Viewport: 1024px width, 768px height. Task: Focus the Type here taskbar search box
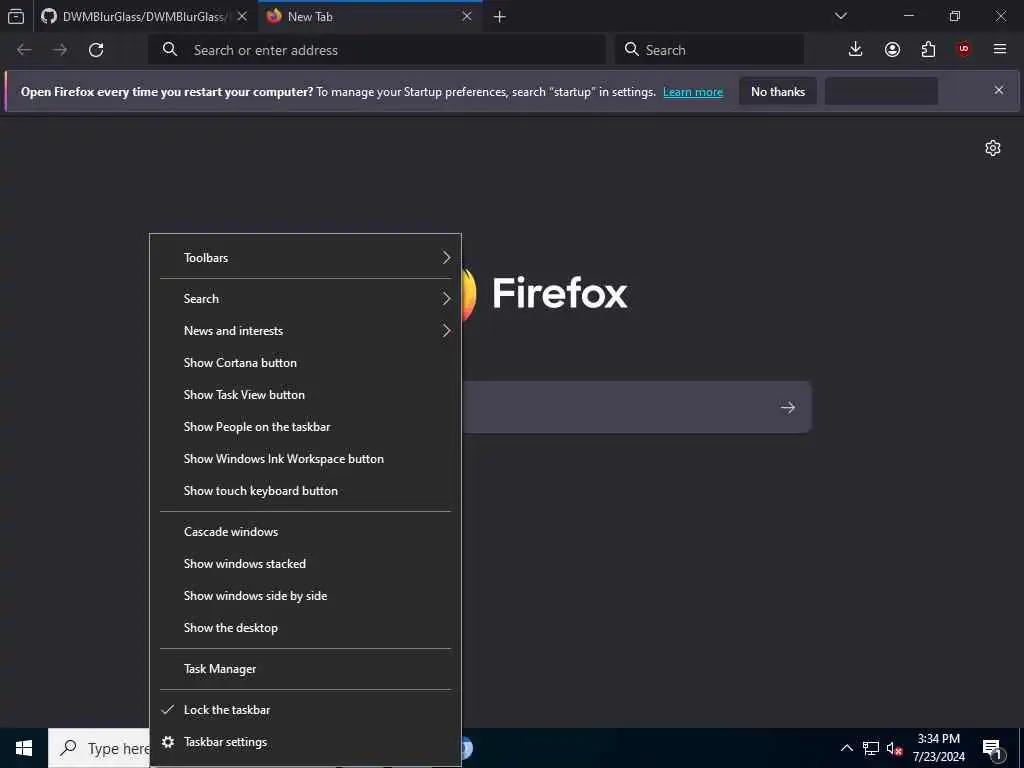(99, 748)
